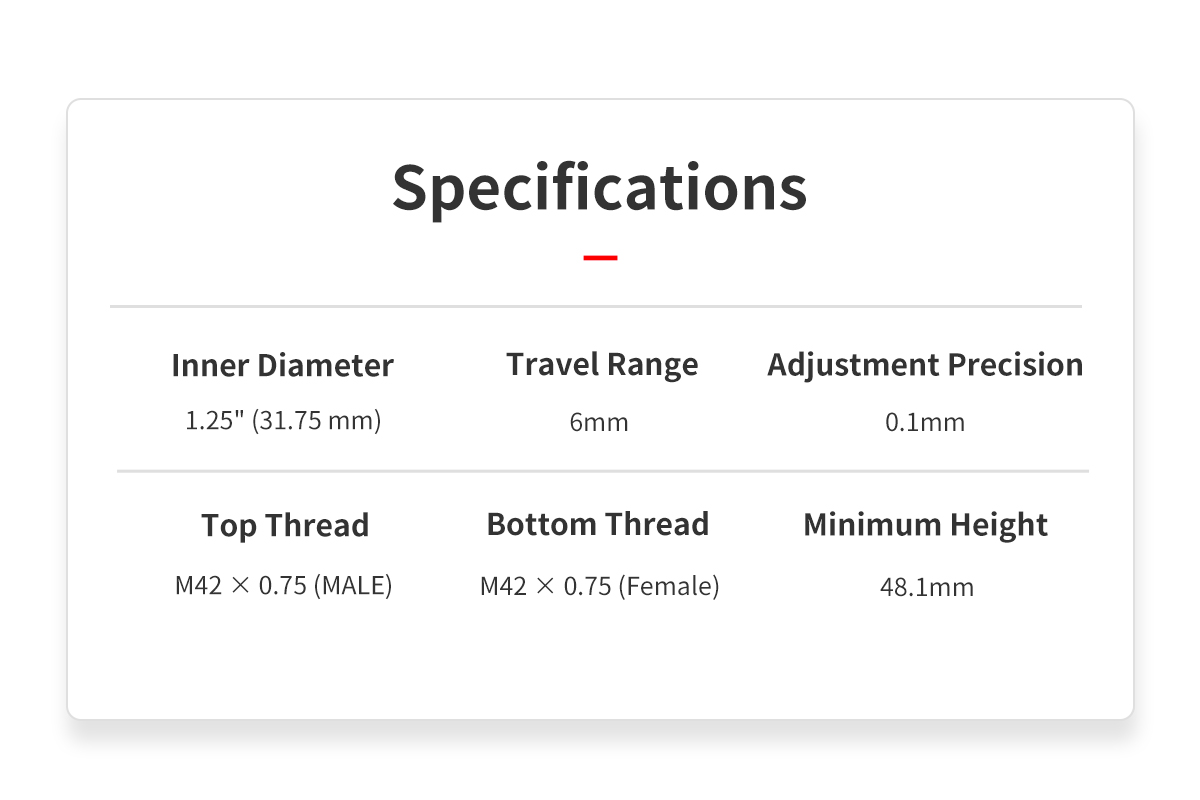1200x800 pixels.
Task: Click the M42 × 0.75 (Female) value
Action: pyautogui.click(x=599, y=586)
